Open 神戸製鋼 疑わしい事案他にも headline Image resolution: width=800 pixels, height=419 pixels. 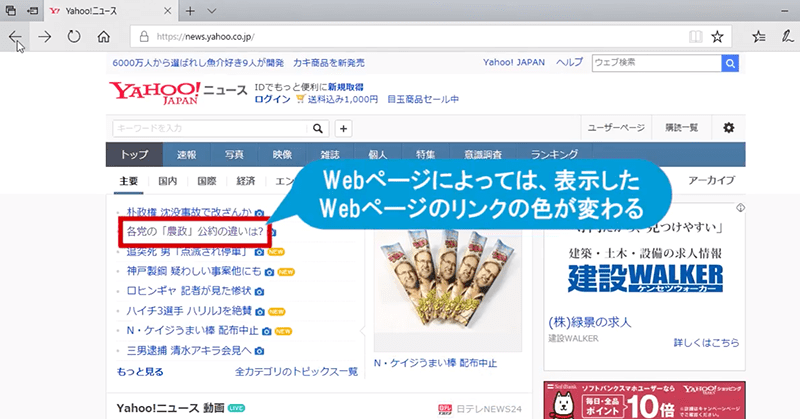194,272
